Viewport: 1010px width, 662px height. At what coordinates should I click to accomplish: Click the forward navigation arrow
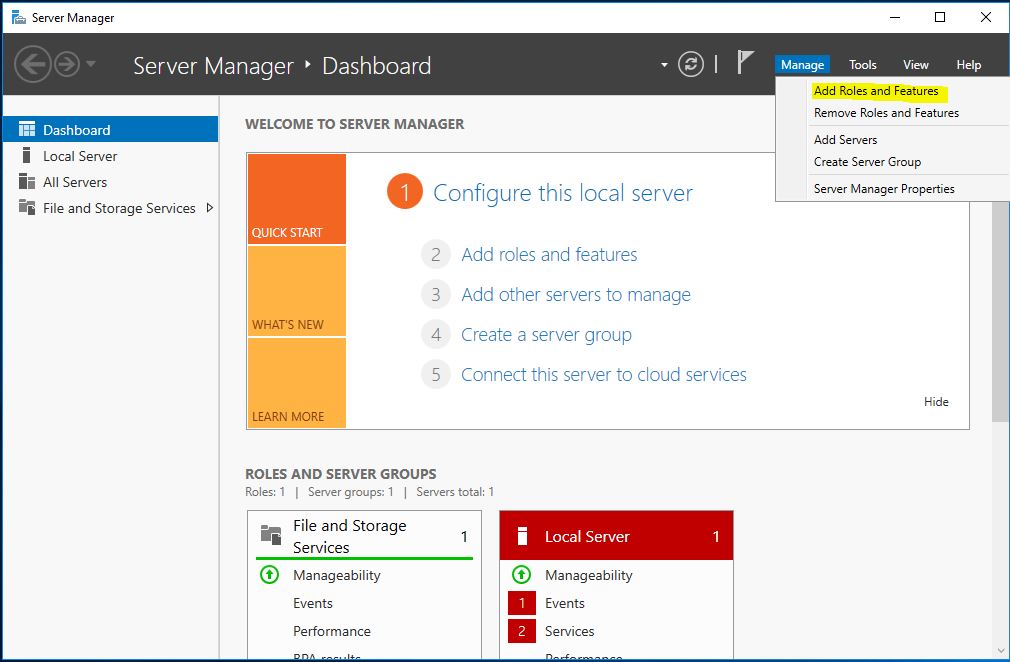click(x=67, y=64)
